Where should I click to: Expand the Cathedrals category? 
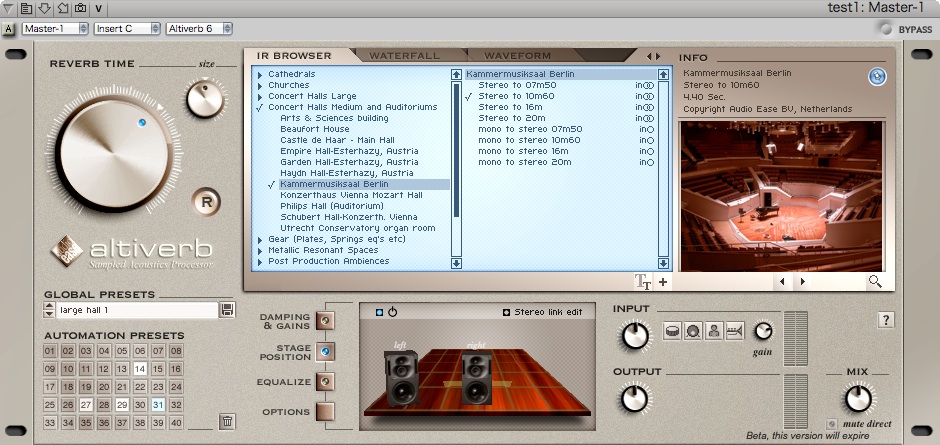pos(260,74)
